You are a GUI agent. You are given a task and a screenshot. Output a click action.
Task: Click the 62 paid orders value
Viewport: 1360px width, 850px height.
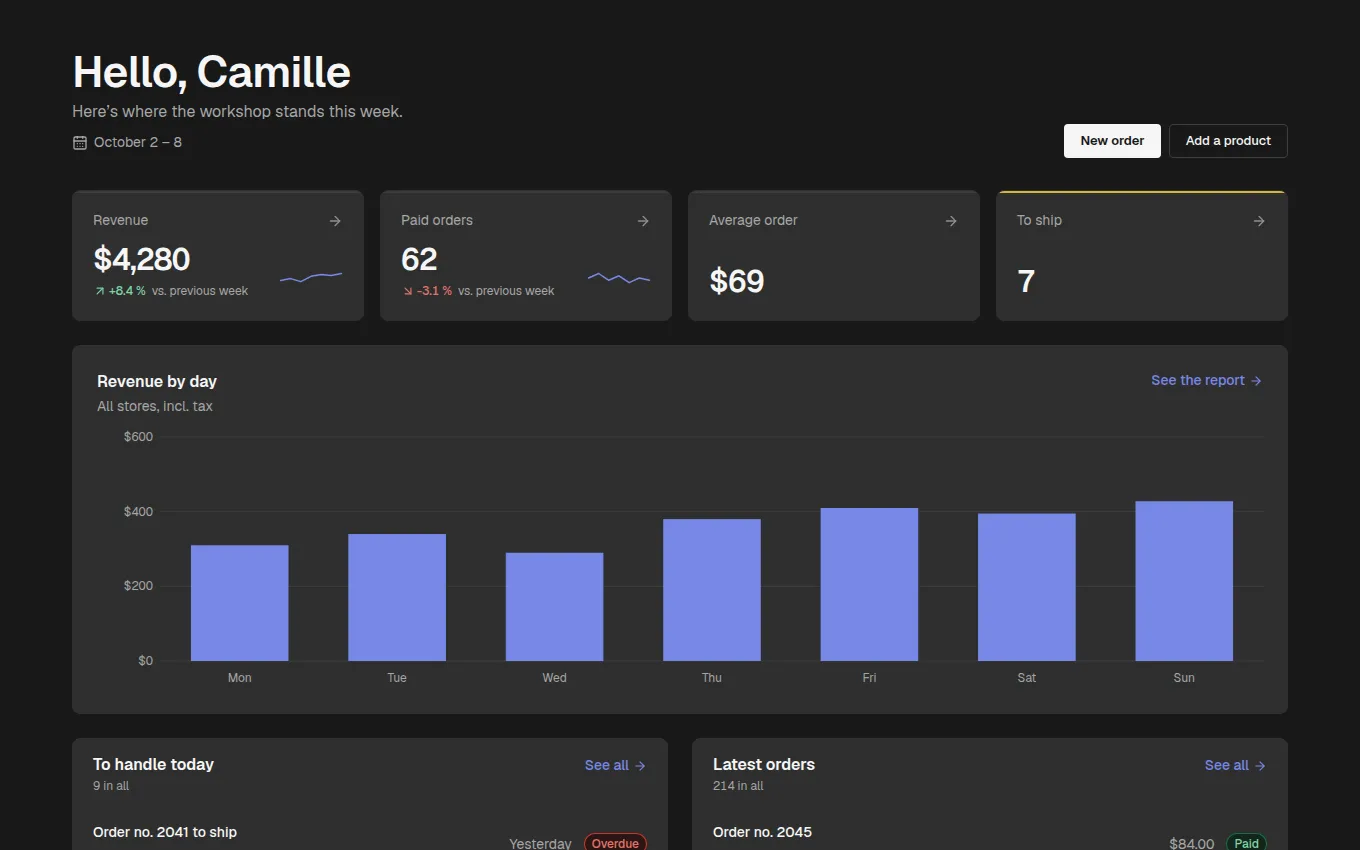pos(419,259)
